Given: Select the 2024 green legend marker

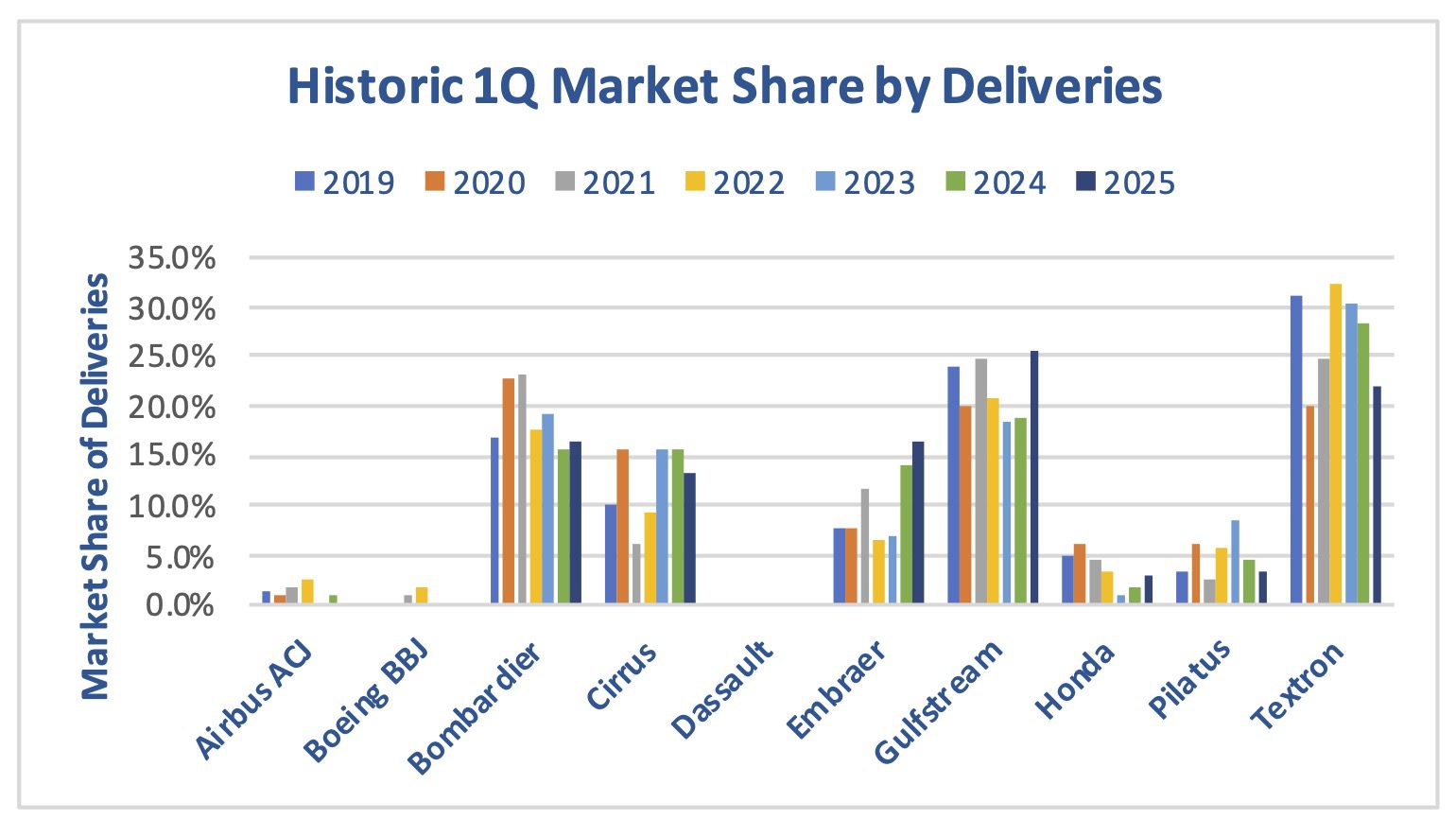Looking at the screenshot, I should 955,182.
